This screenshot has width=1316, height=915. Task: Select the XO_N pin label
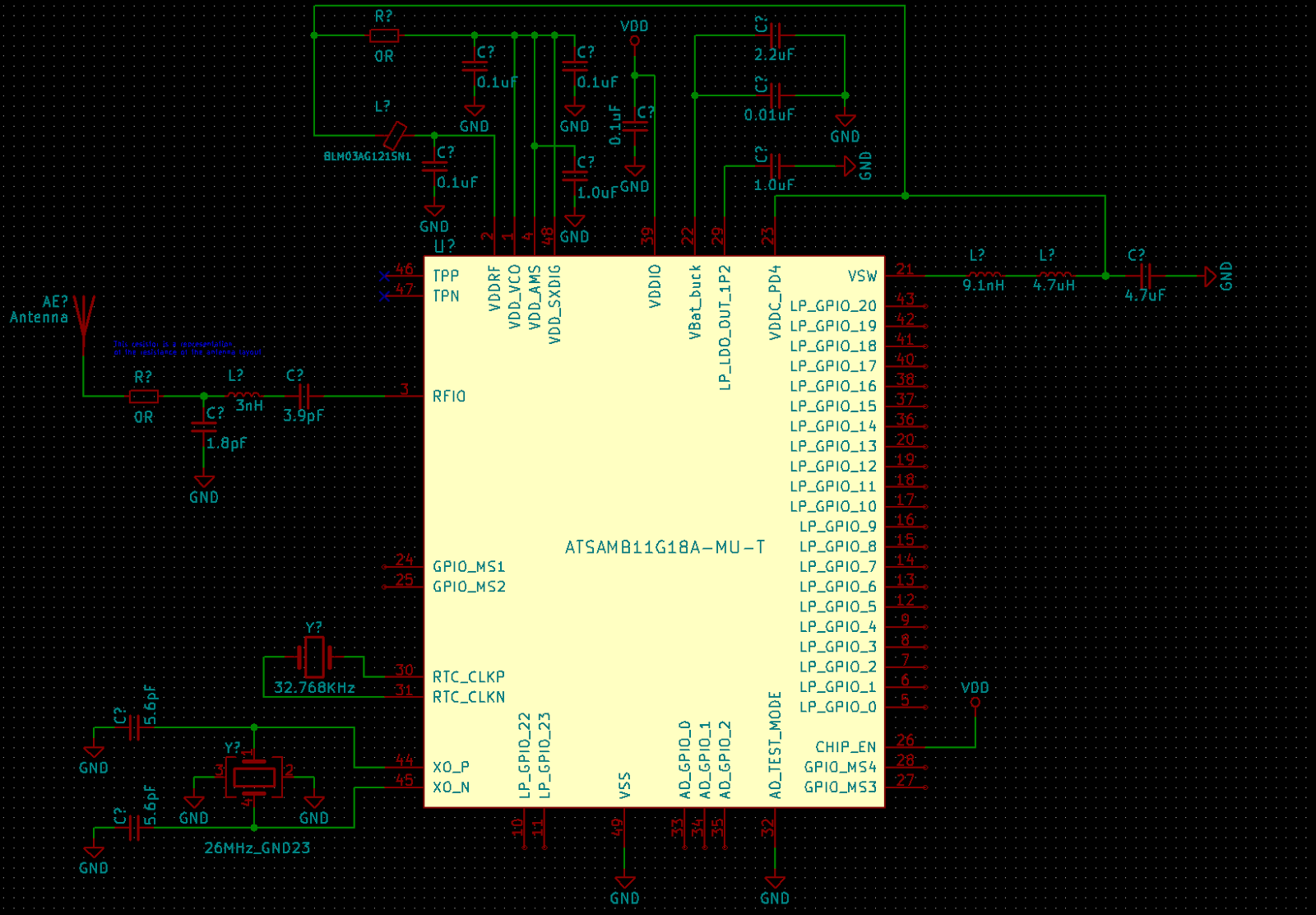pos(451,787)
